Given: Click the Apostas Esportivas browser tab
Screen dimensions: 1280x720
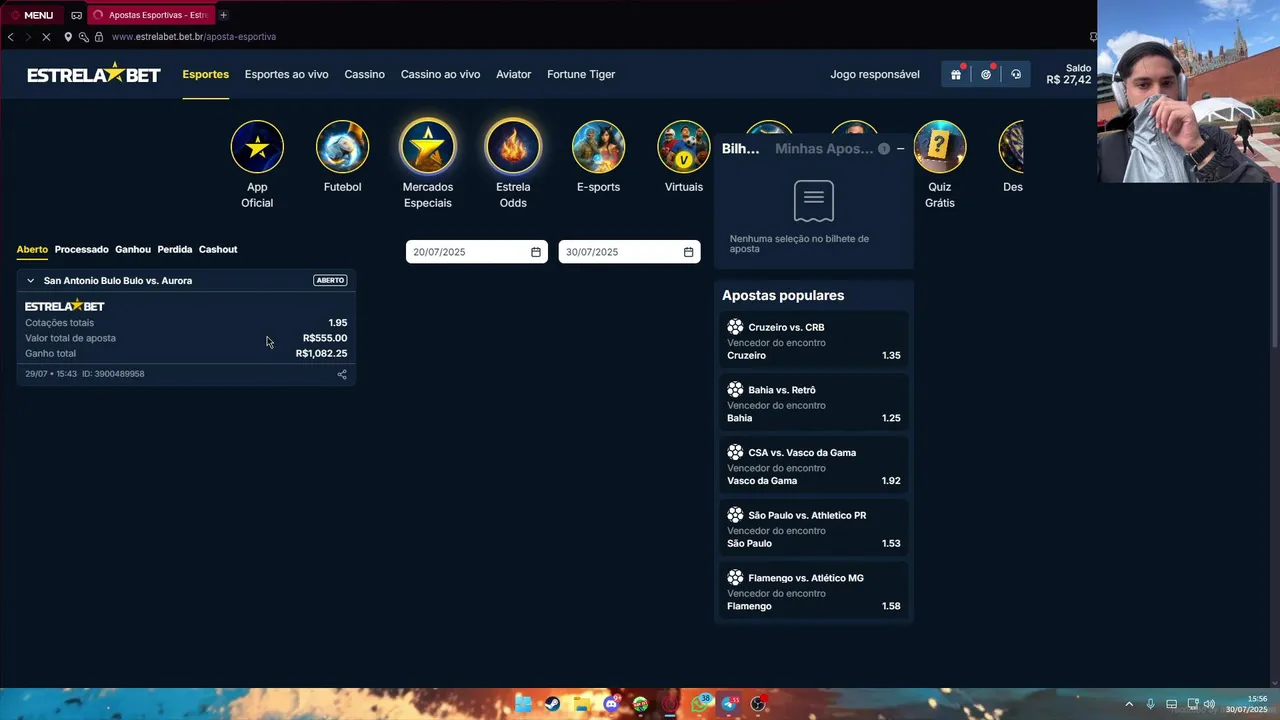Looking at the screenshot, I should 150,15.
